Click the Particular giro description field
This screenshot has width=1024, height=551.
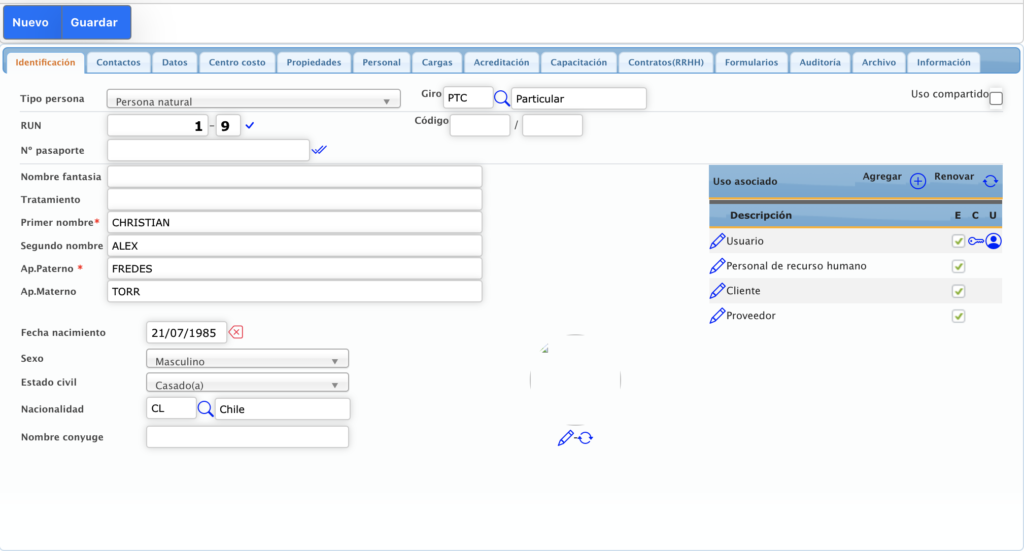[579, 98]
